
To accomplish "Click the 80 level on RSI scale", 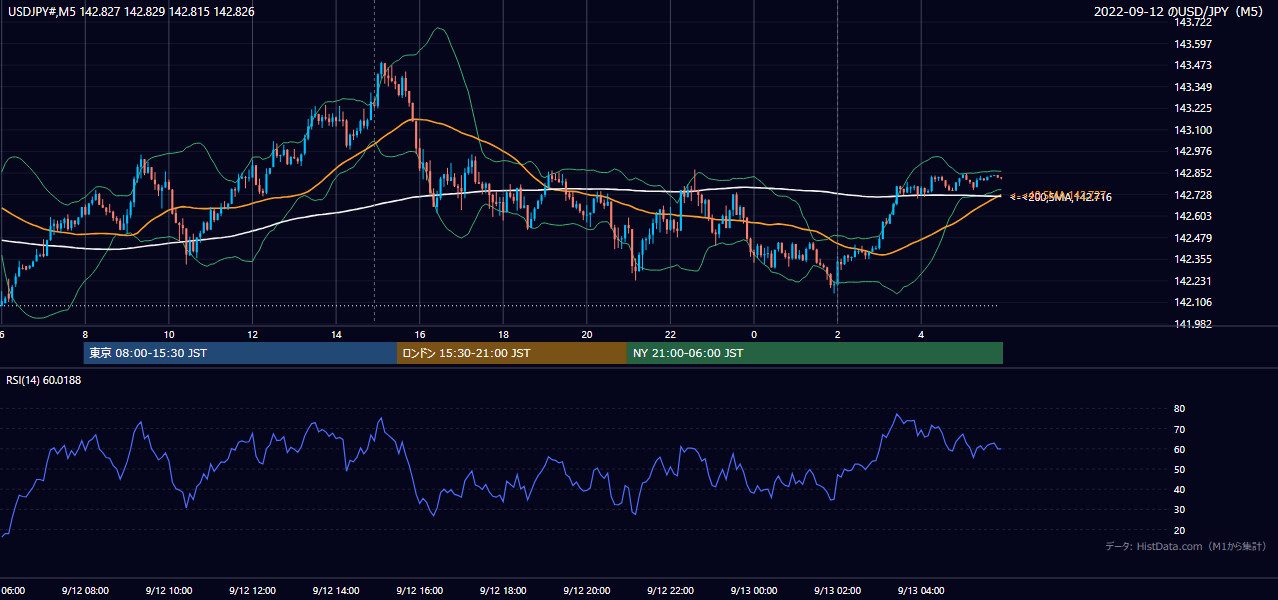I will tap(1180, 409).
